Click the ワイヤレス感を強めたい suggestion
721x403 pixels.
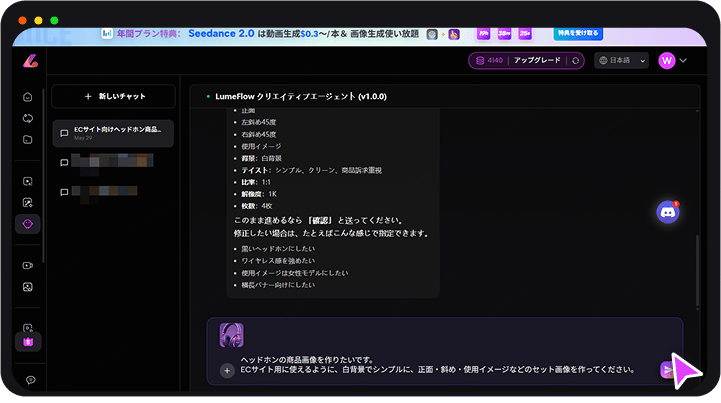click(x=278, y=261)
